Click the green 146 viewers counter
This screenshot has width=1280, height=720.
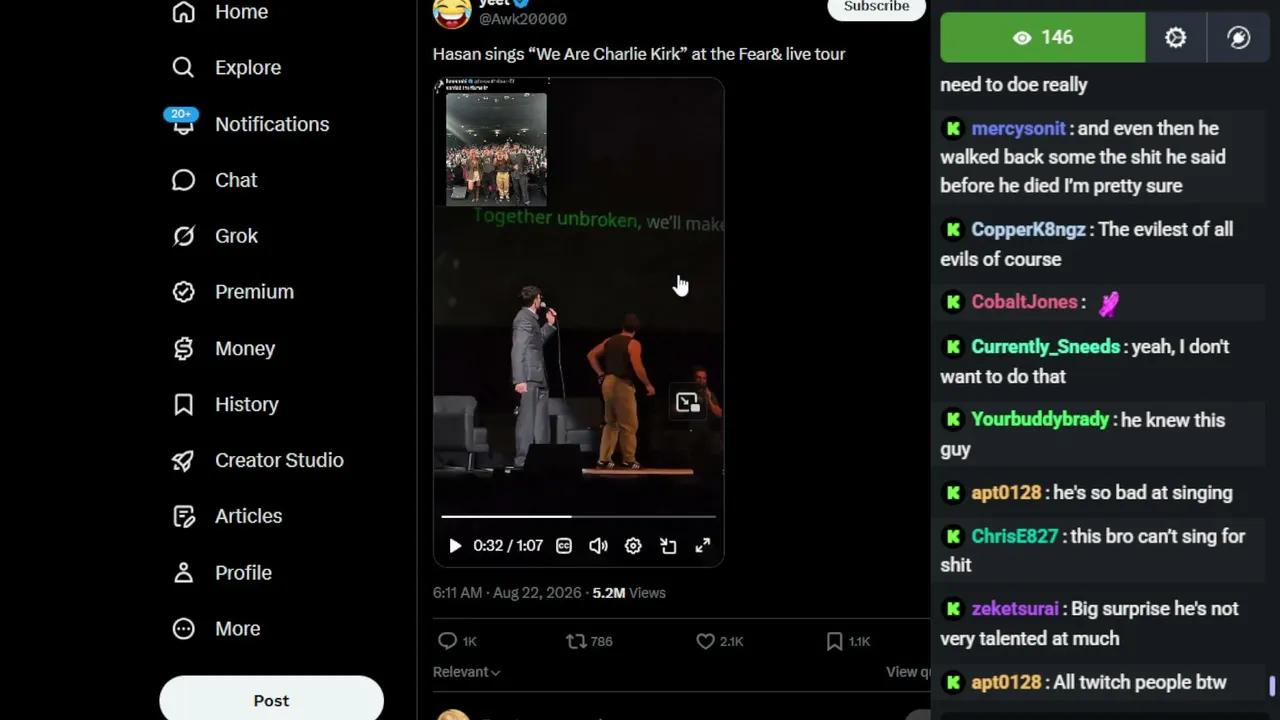coord(1043,38)
